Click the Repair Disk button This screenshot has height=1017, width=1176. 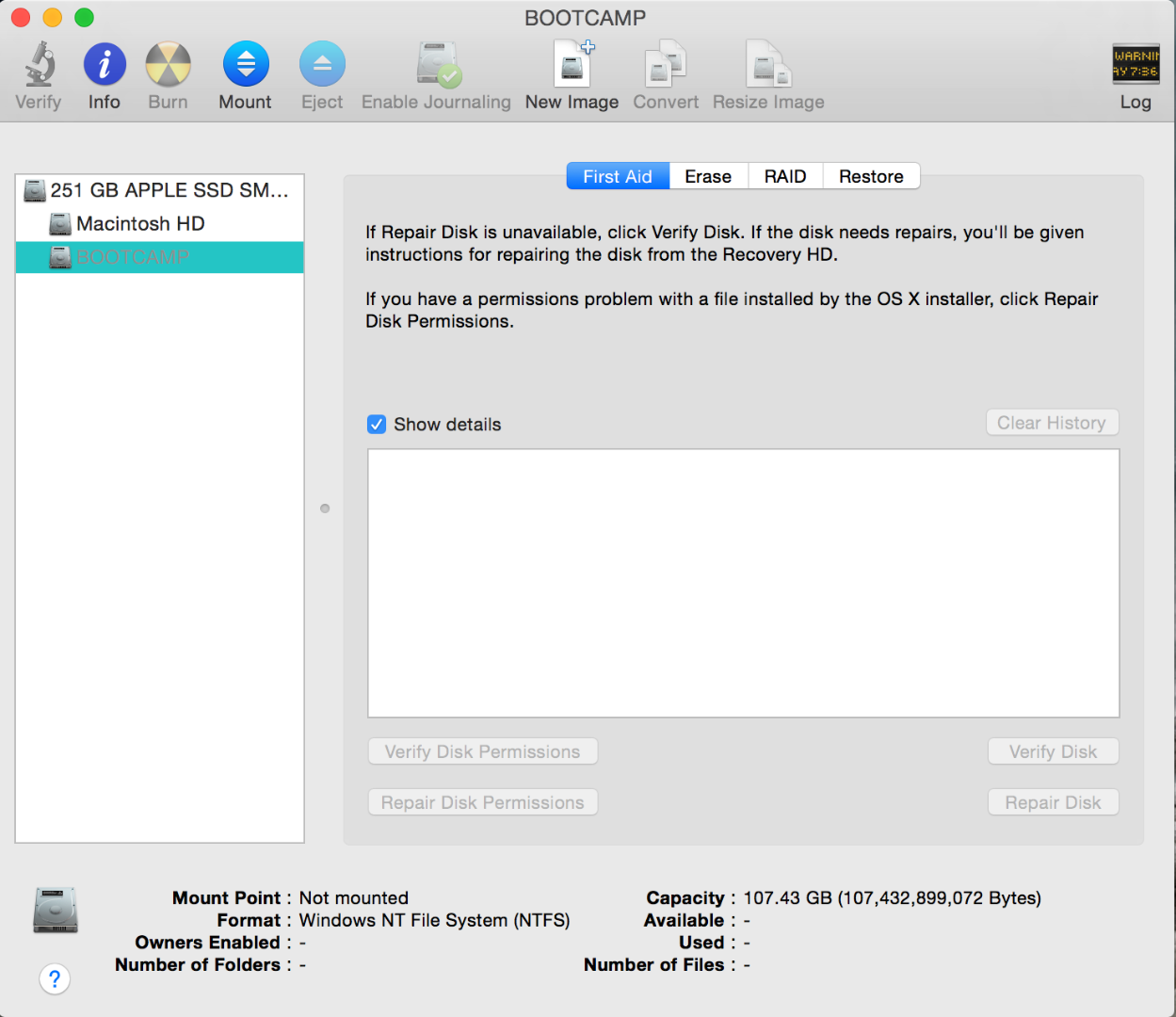[1053, 802]
